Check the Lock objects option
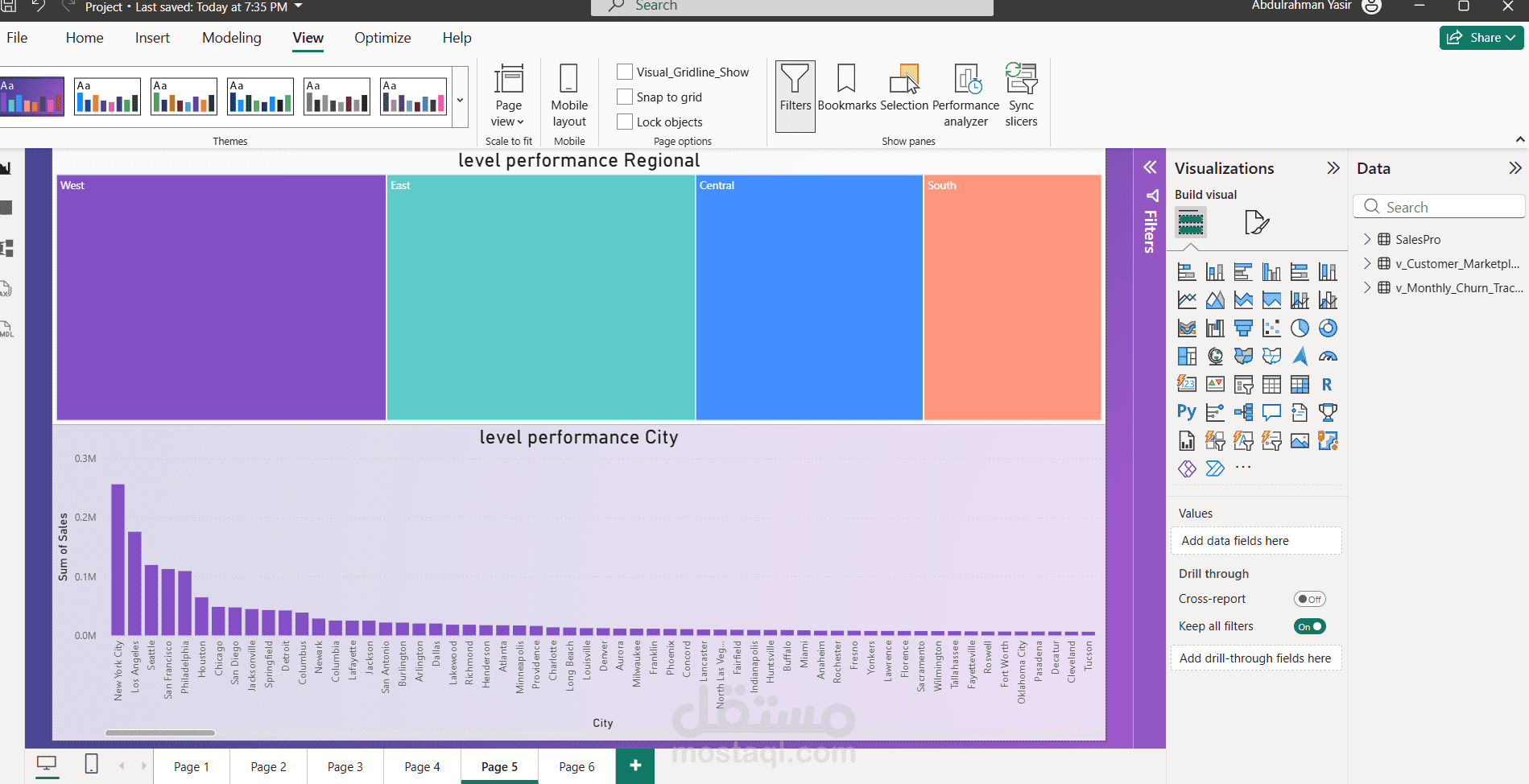1529x784 pixels. (625, 122)
